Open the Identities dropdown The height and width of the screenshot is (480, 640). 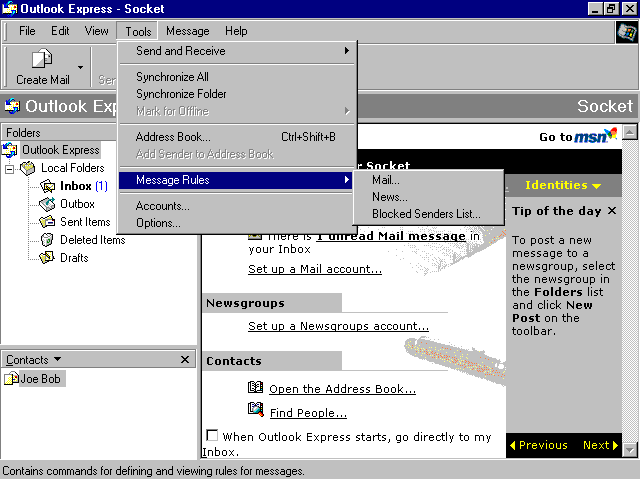coord(563,185)
